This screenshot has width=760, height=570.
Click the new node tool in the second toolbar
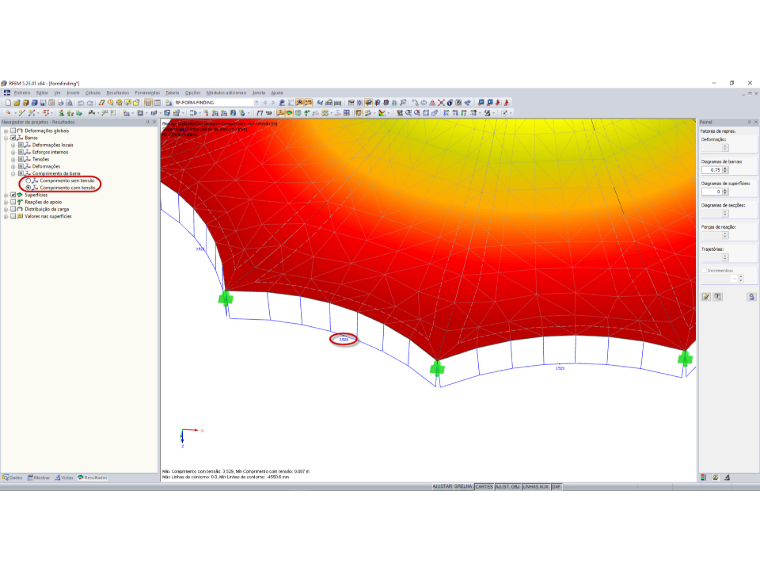8,113
